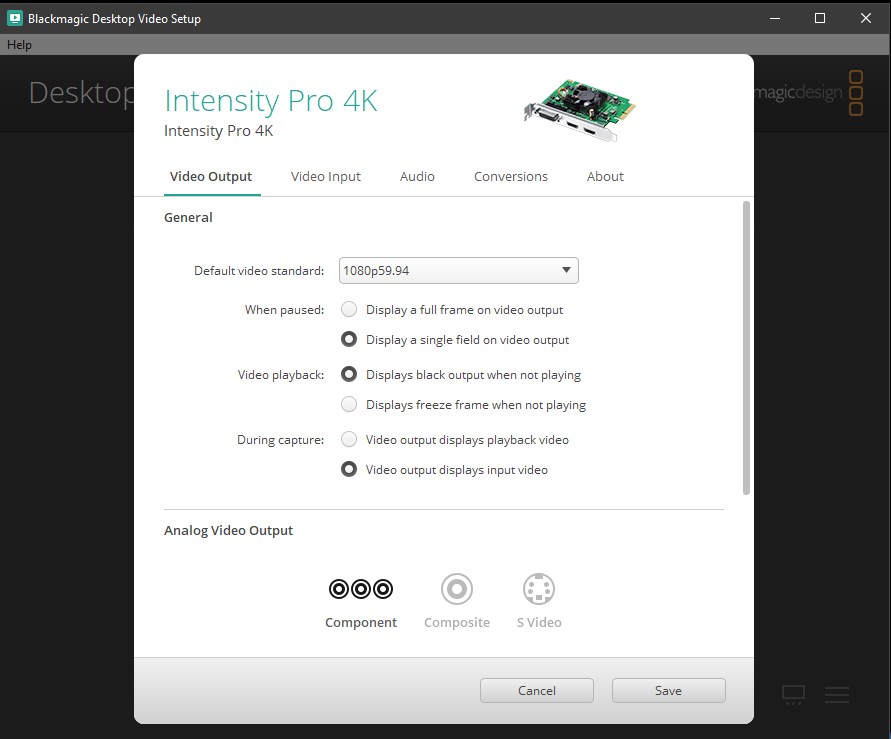Select the Composite analog output icon
The height and width of the screenshot is (739, 891).
click(x=457, y=589)
